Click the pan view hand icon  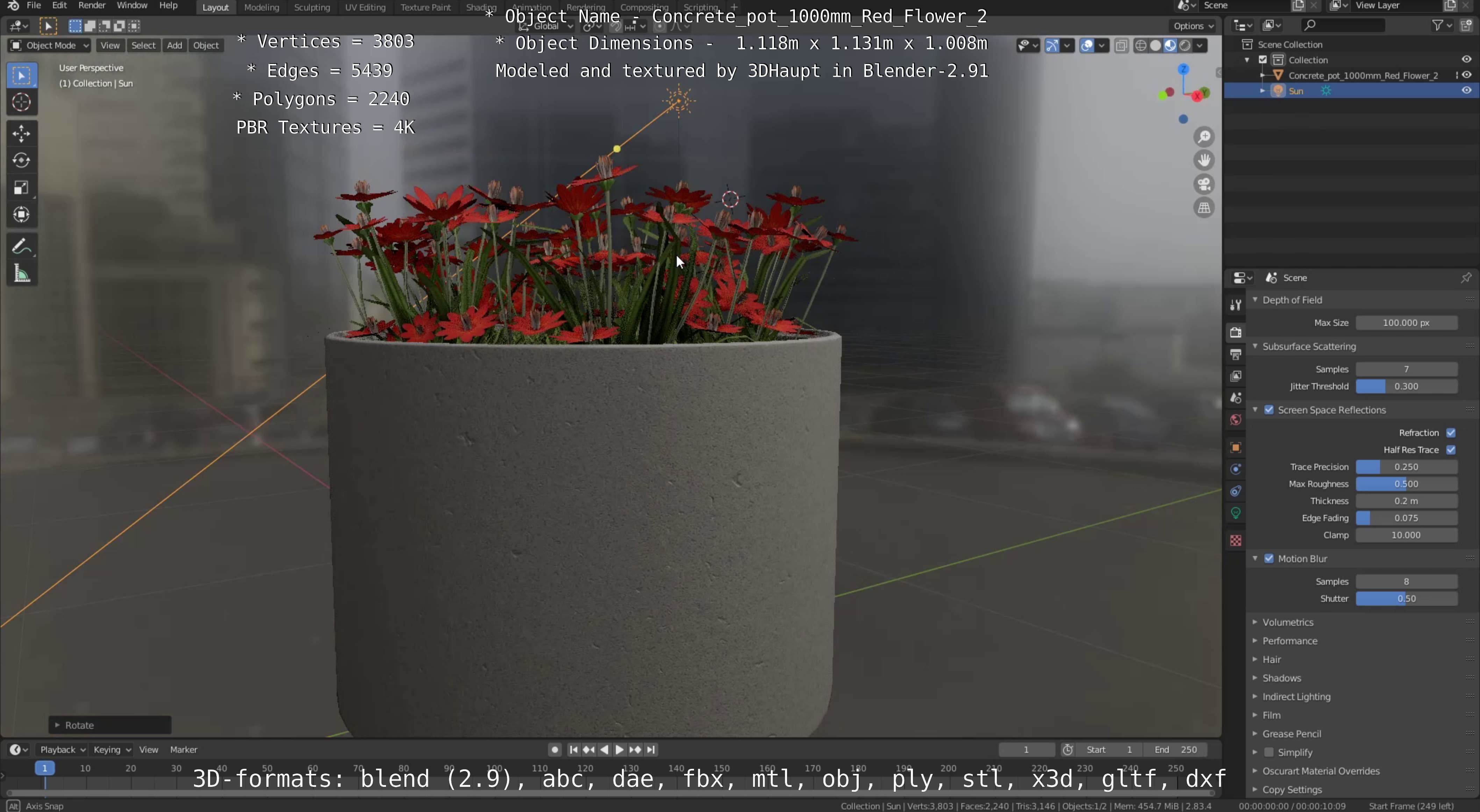(x=1204, y=160)
